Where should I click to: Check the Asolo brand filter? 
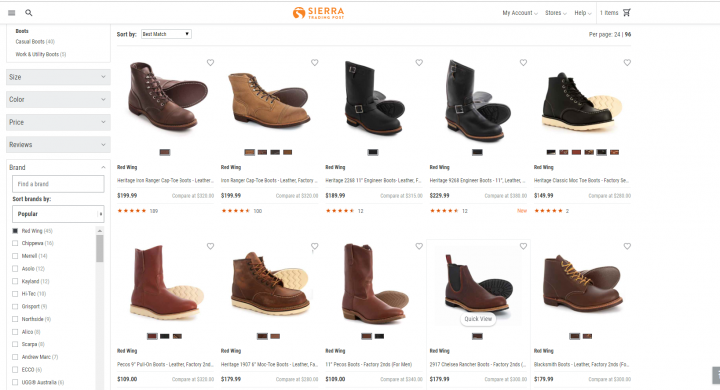pyautogui.click(x=15, y=268)
